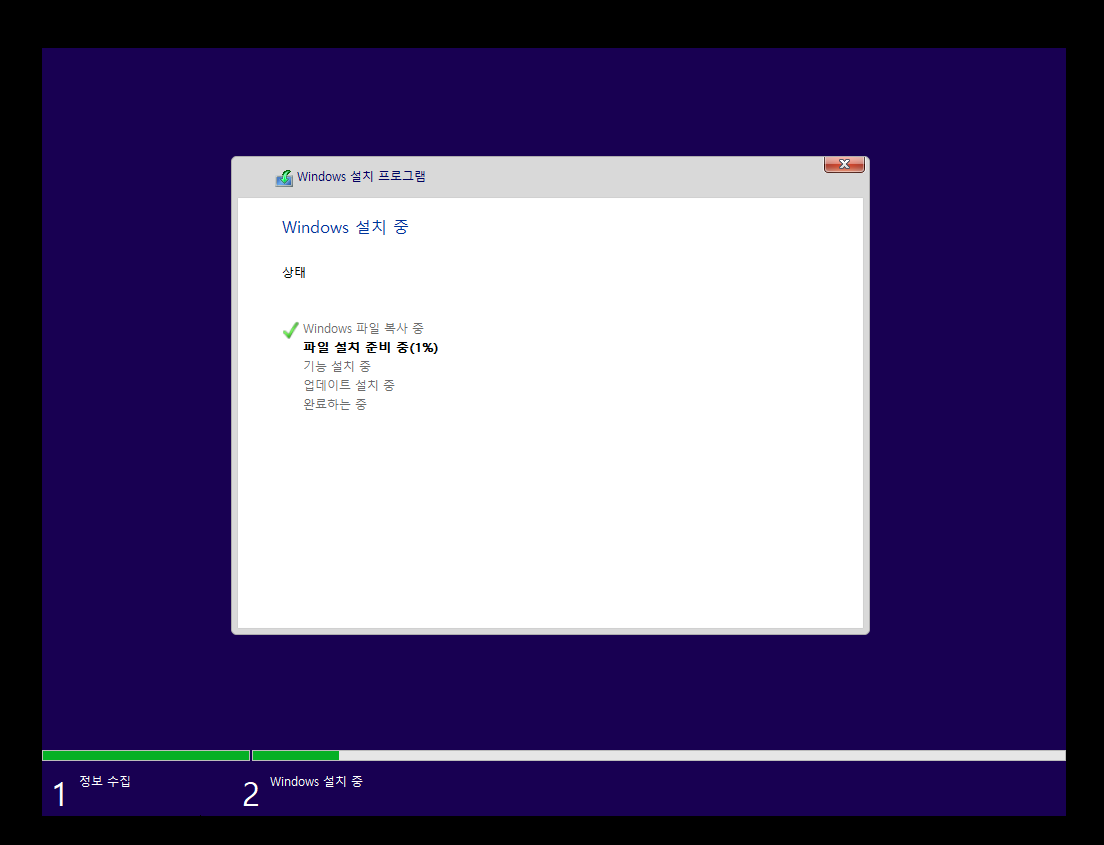Select the '업데이트 설치 중' status line
The height and width of the screenshot is (845, 1104).
(349, 385)
